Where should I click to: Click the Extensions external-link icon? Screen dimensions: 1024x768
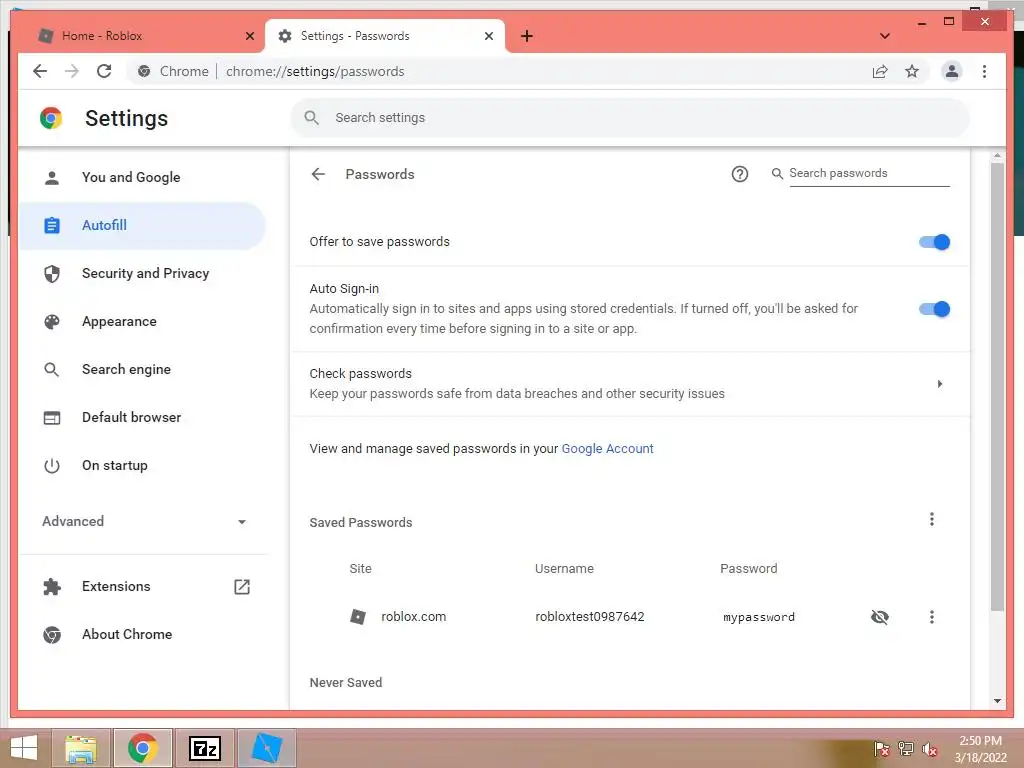click(242, 586)
